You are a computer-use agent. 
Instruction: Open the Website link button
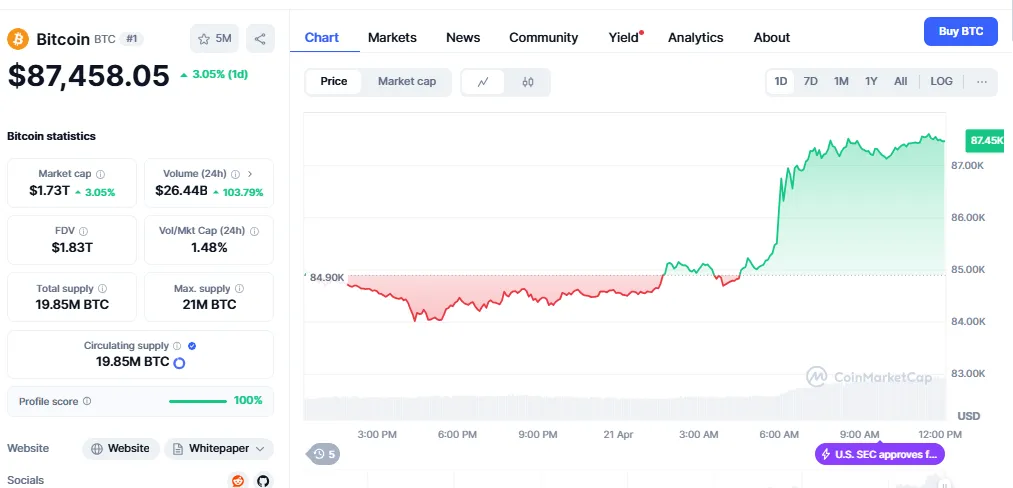[121, 449]
